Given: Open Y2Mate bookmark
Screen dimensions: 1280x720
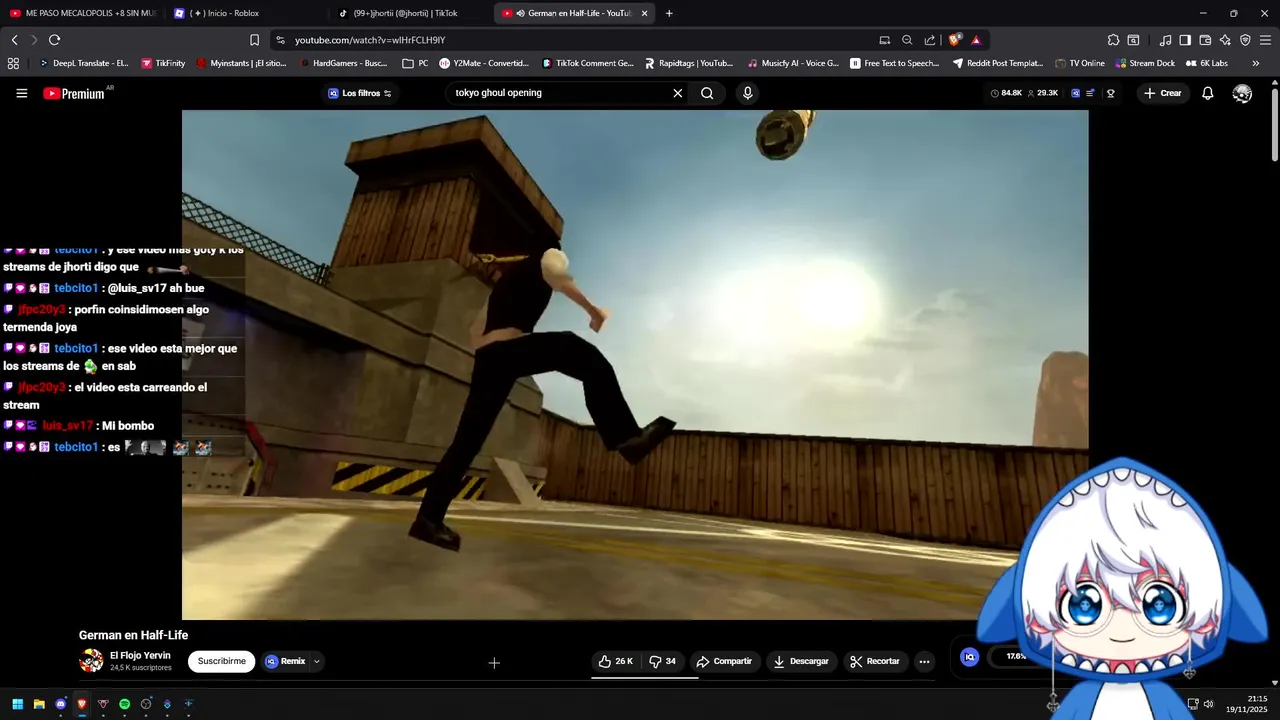Looking at the screenshot, I should tap(484, 63).
